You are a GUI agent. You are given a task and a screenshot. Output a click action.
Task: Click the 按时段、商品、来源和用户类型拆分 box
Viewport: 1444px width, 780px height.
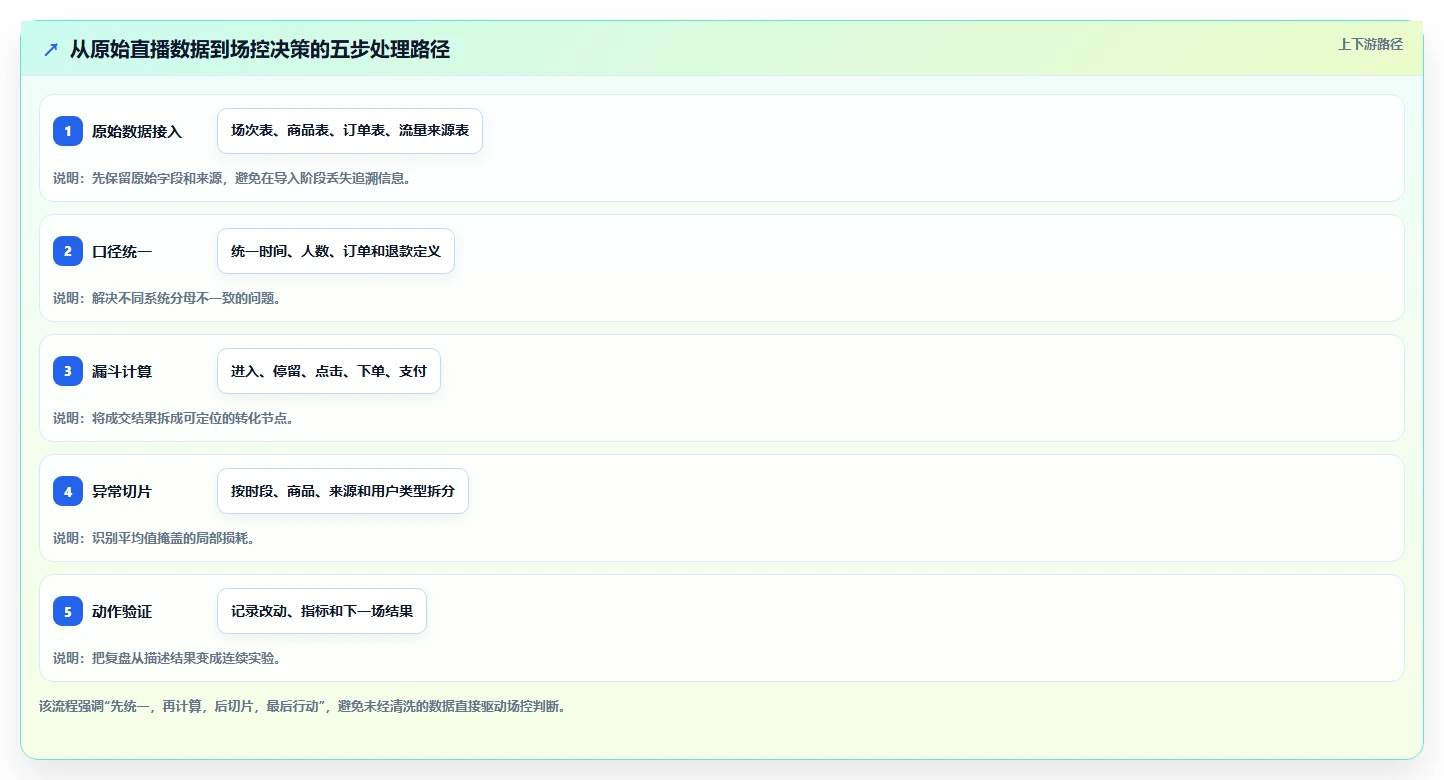343,491
